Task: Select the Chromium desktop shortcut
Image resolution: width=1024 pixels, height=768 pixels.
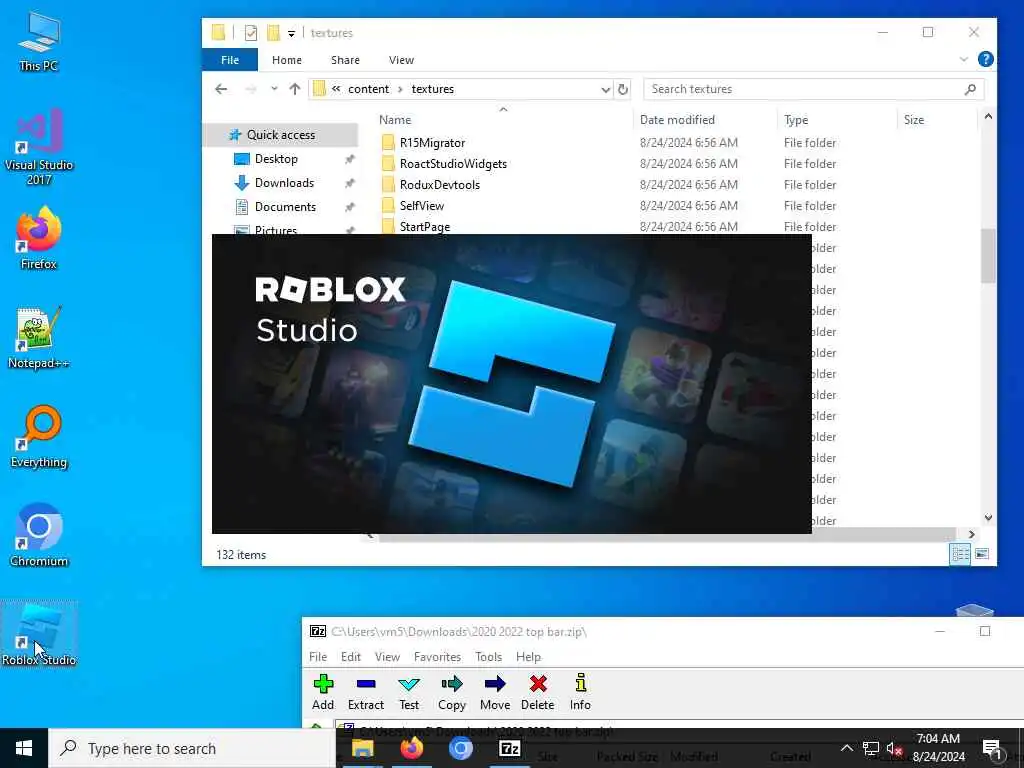Action: [39, 535]
